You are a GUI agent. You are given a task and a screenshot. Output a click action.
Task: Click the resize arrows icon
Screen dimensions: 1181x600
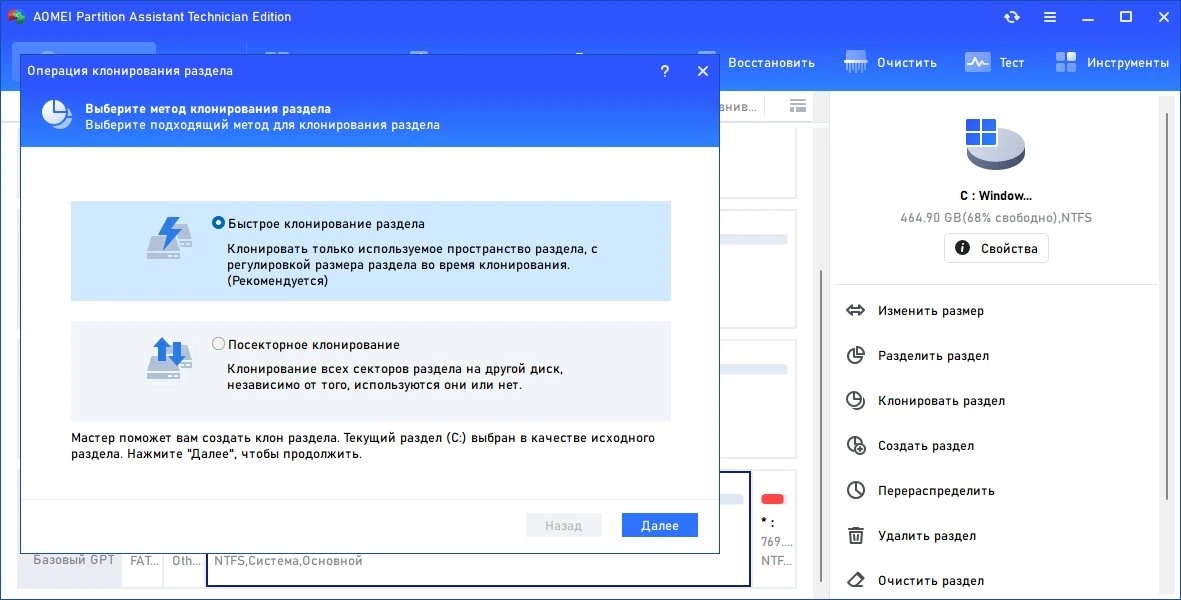pos(856,310)
